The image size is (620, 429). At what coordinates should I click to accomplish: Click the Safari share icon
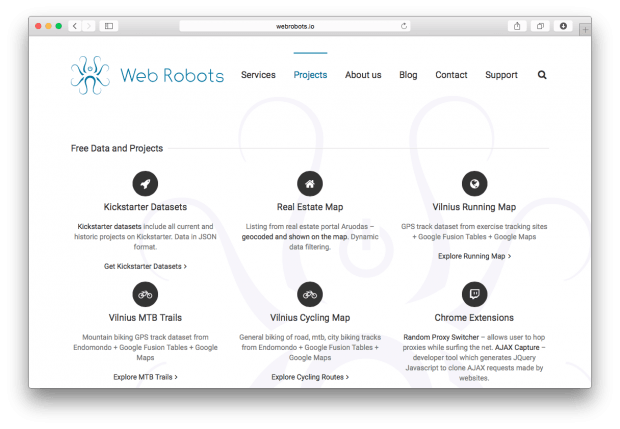coord(517,25)
